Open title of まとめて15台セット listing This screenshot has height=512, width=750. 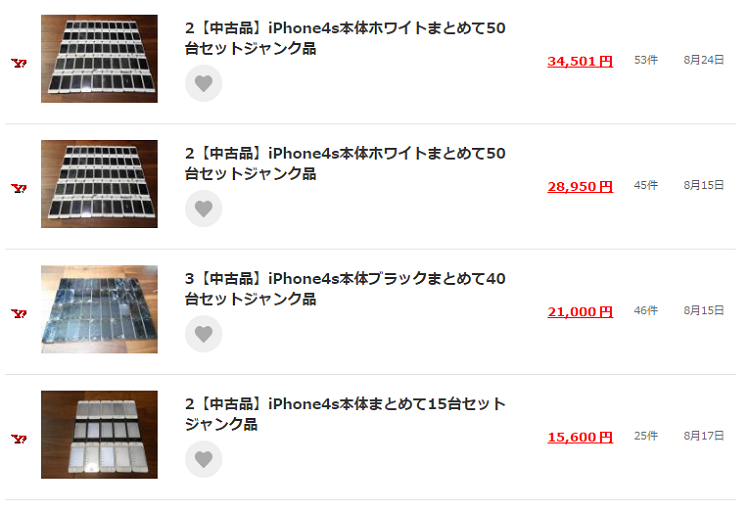click(345, 414)
